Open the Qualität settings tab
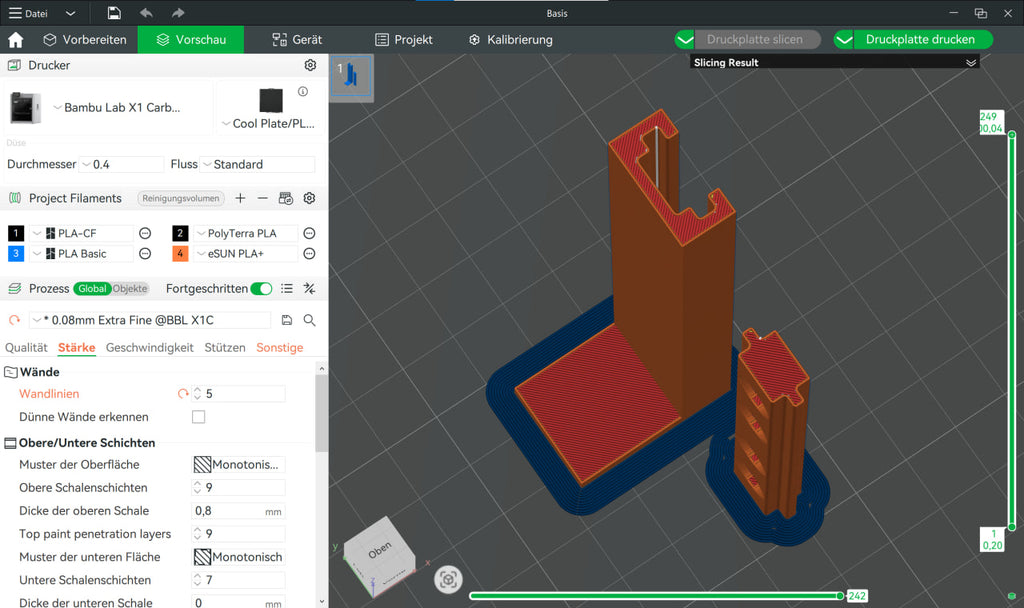 coord(26,347)
